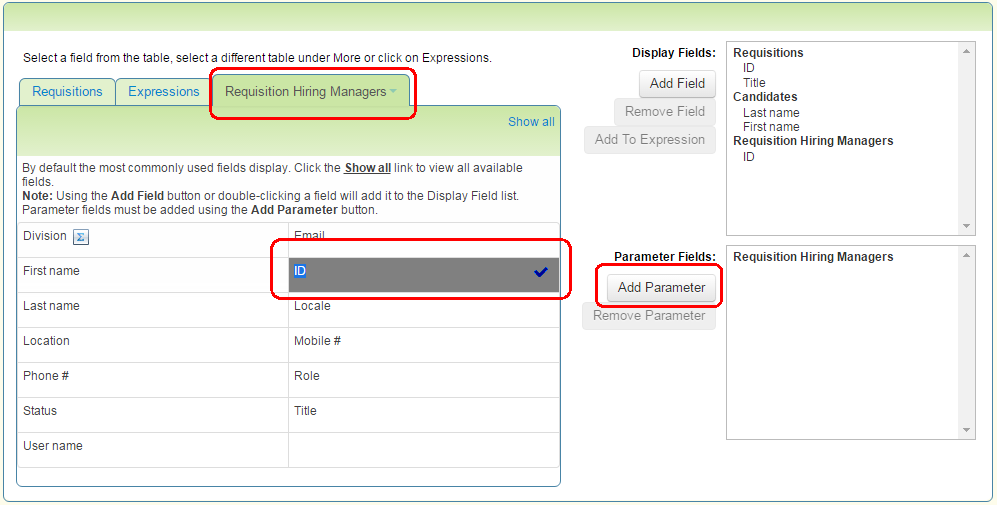
Task: Select Last name under Candidates display list
Action: [771, 113]
